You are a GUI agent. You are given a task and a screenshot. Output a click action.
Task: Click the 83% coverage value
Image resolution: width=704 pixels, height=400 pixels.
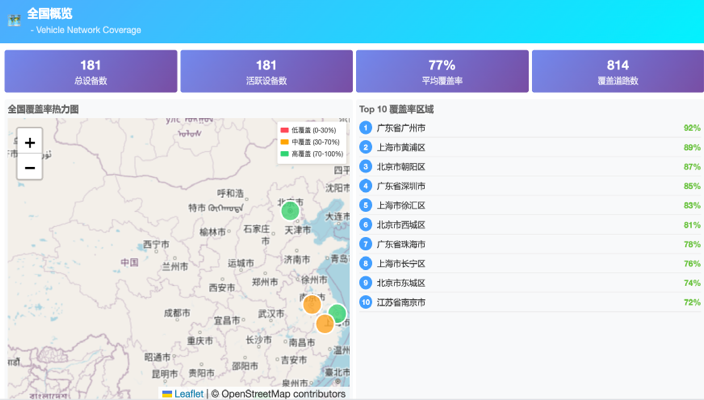pyautogui.click(x=692, y=205)
